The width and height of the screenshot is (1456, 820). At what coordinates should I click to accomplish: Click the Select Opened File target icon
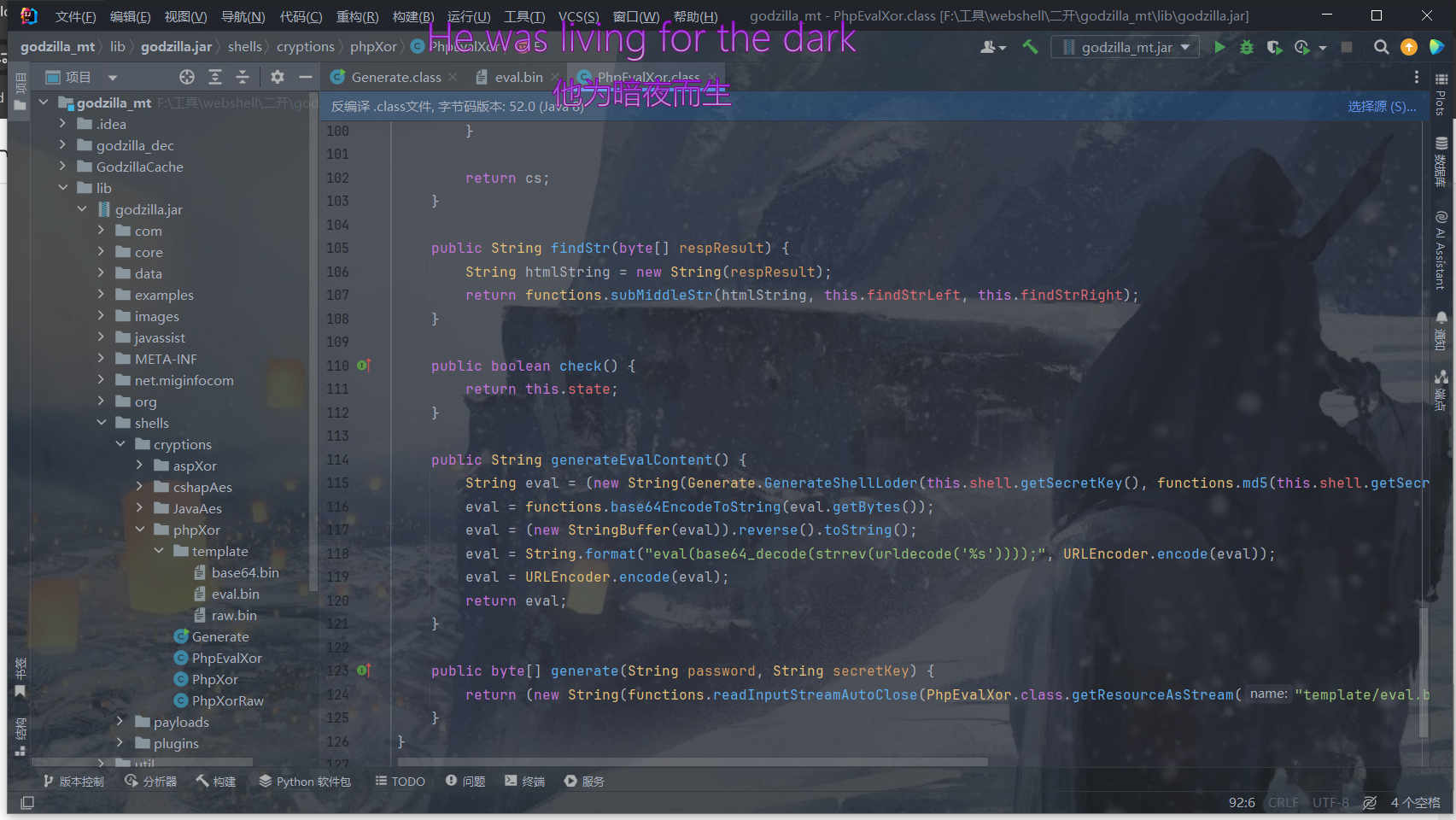pyautogui.click(x=187, y=77)
